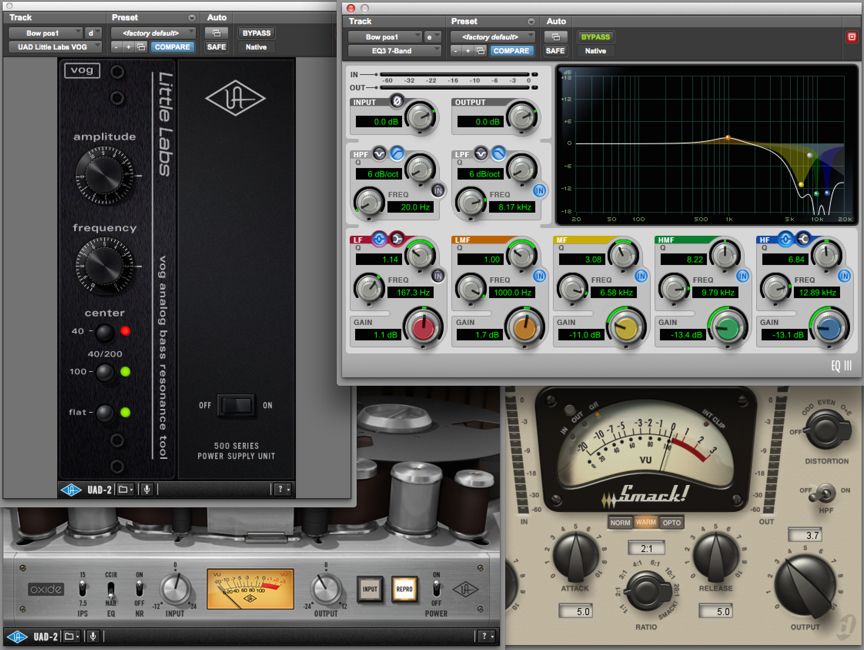Click the microphone icon in Oxide toolbar

click(x=91, y=636)
